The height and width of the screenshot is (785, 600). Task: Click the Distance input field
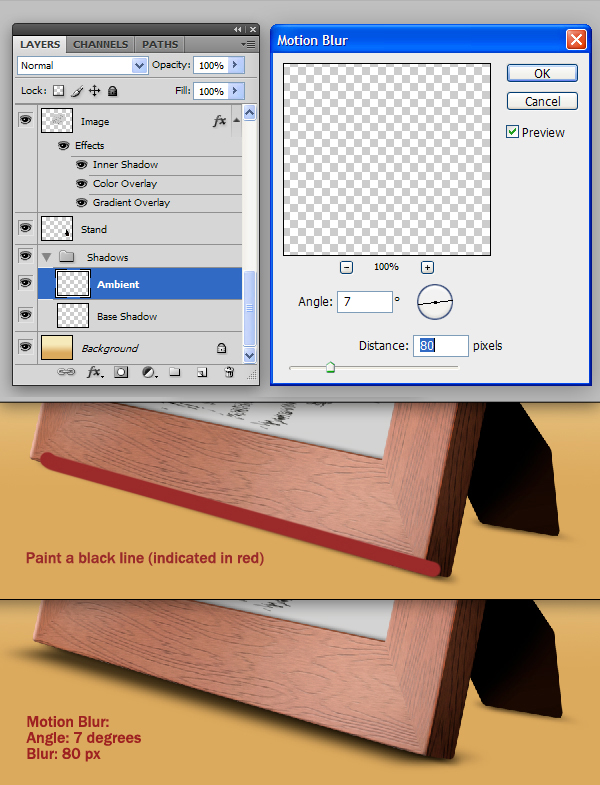[441, 346]
